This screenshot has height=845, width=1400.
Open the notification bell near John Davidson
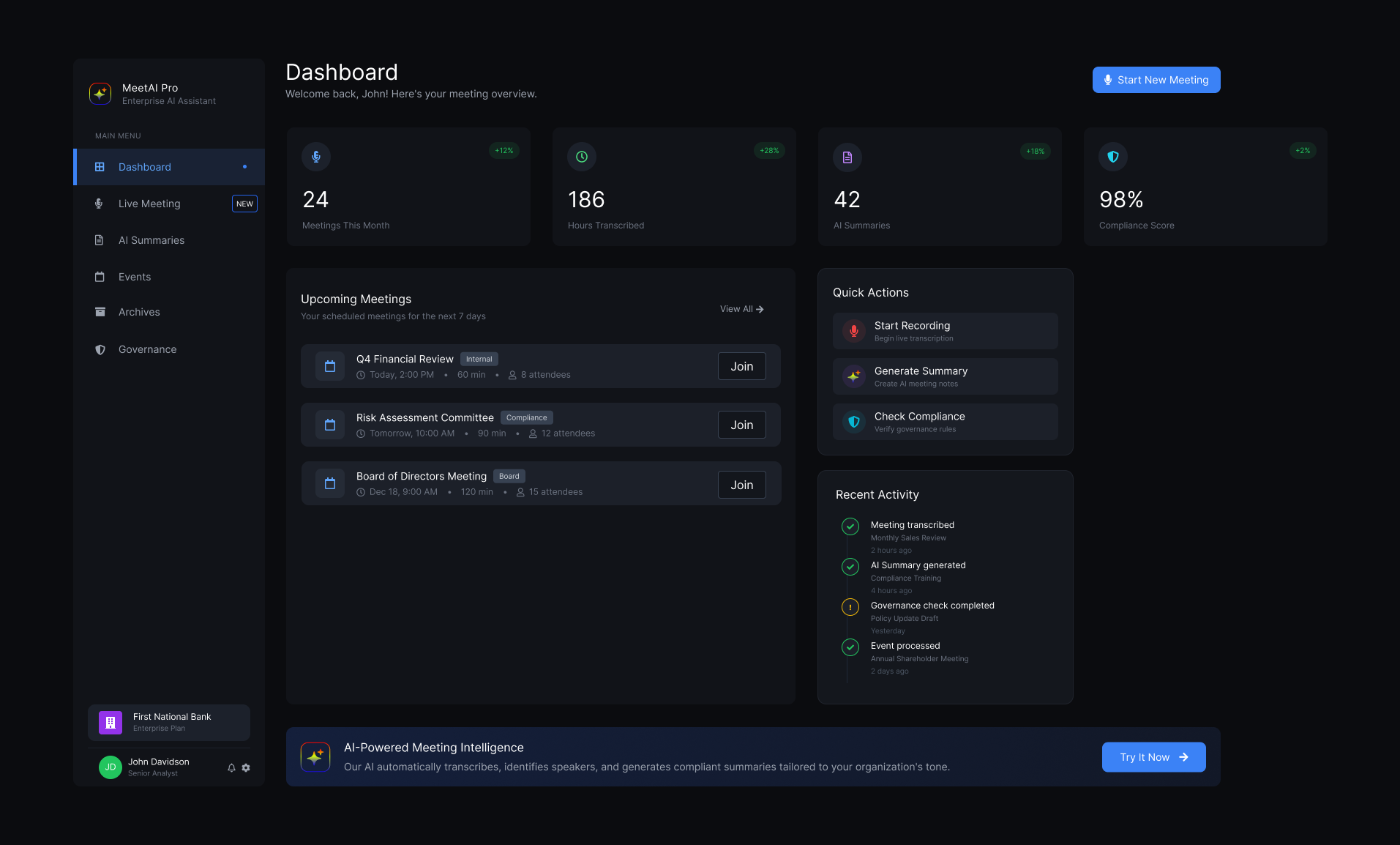coord(231,767)
